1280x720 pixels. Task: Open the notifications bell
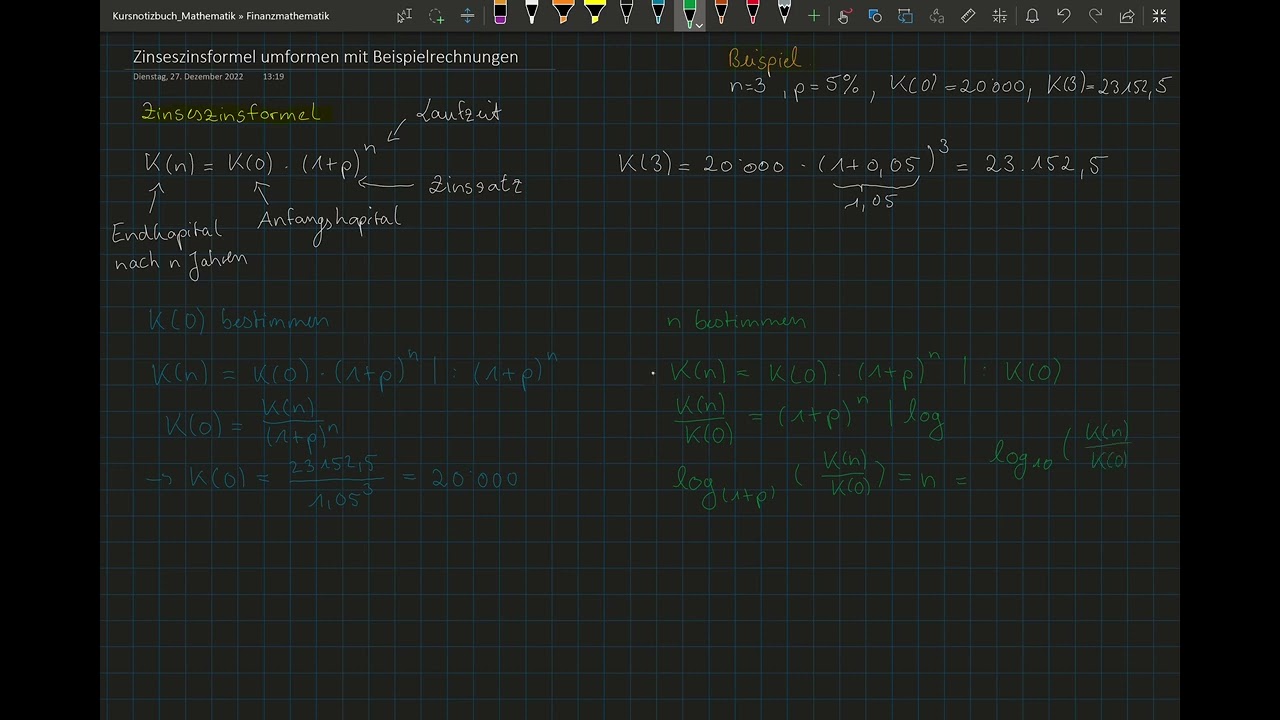[1032, 16]
